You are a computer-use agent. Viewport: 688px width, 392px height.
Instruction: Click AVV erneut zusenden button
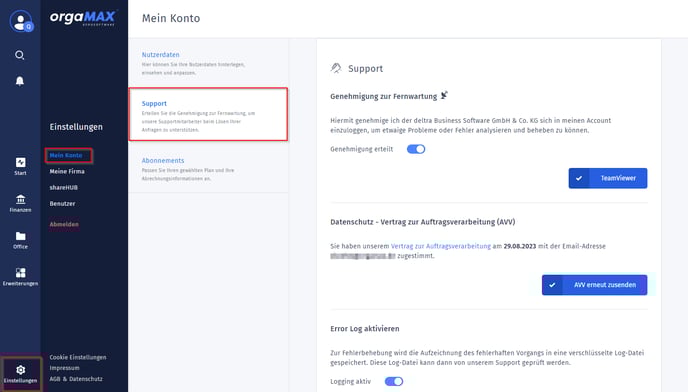(x=595, y=285)
